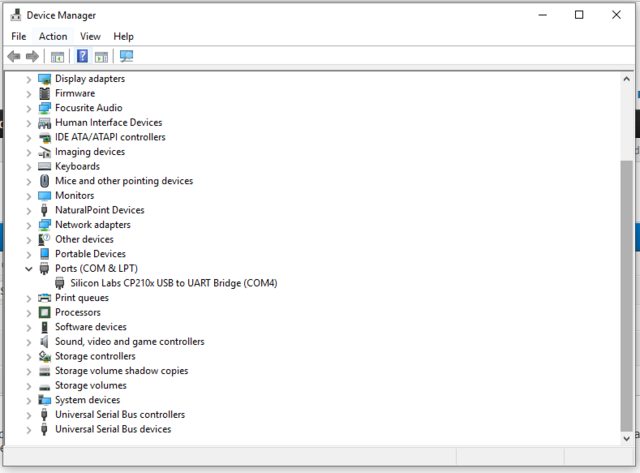Image resolution: width=640 pixels, height=473 pixels.
Task: Click the Firmware chip icon
Action: [x=44, y=93]
